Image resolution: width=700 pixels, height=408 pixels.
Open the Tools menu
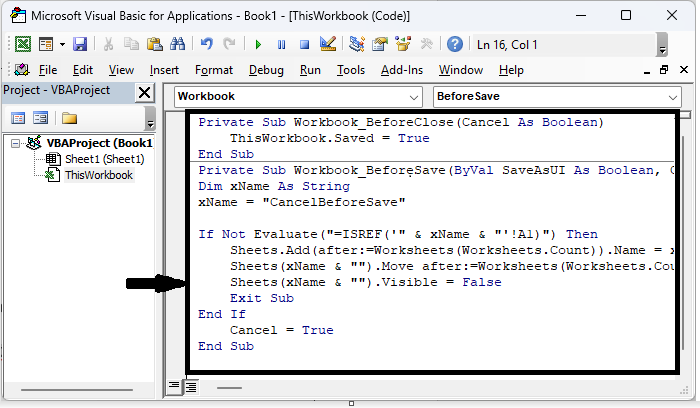point(351,70)
